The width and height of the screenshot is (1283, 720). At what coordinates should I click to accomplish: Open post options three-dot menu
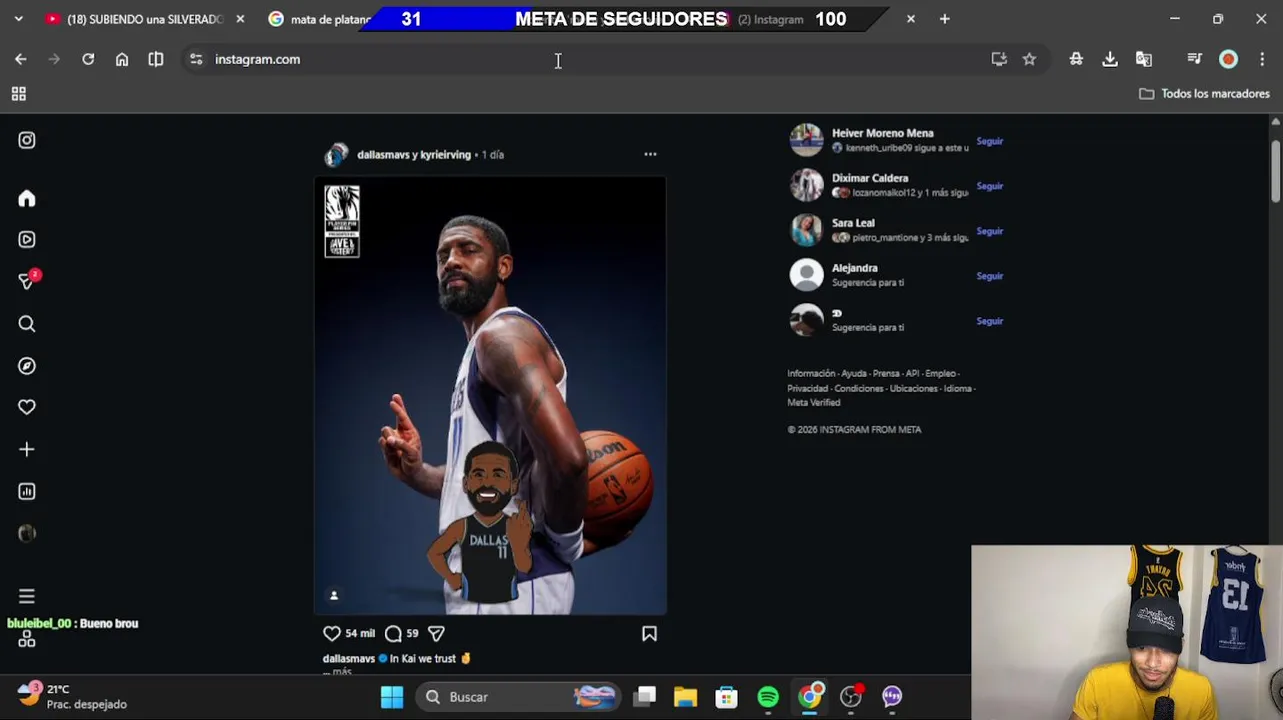click(x=650, y=154)
